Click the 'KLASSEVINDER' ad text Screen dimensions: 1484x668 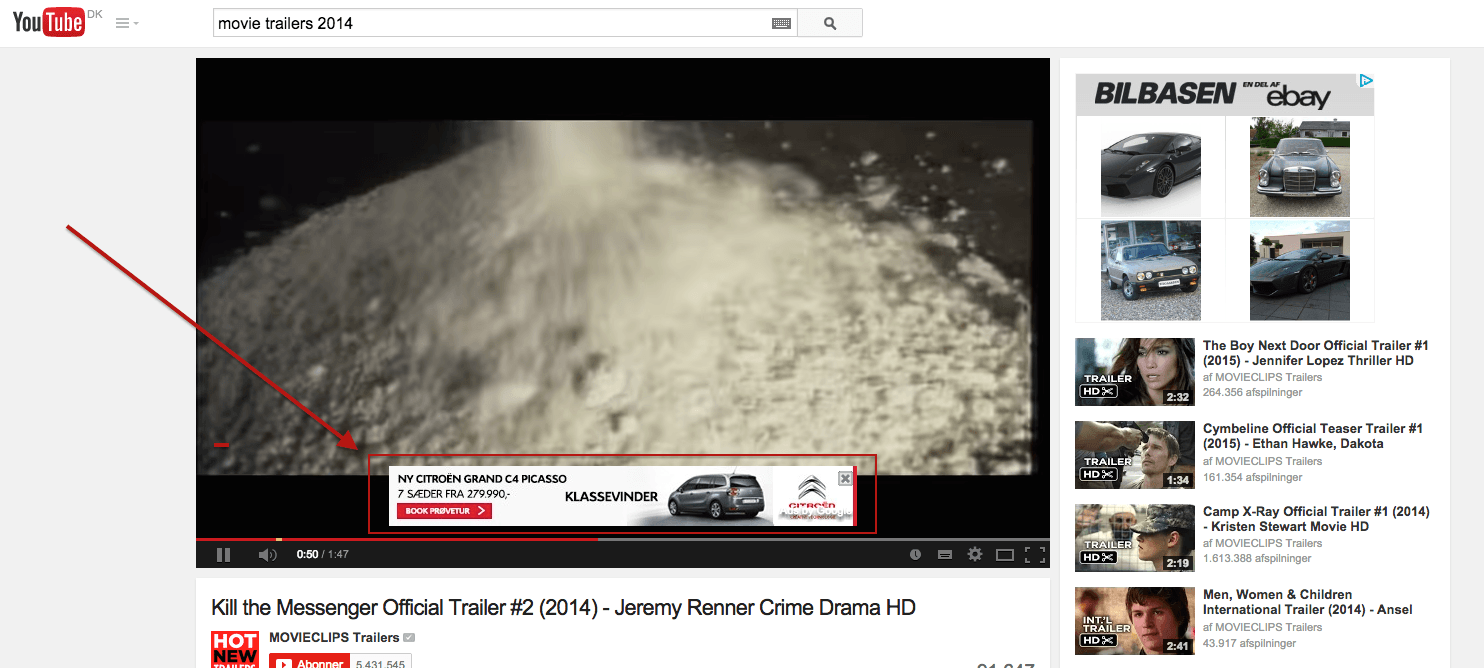611,497
